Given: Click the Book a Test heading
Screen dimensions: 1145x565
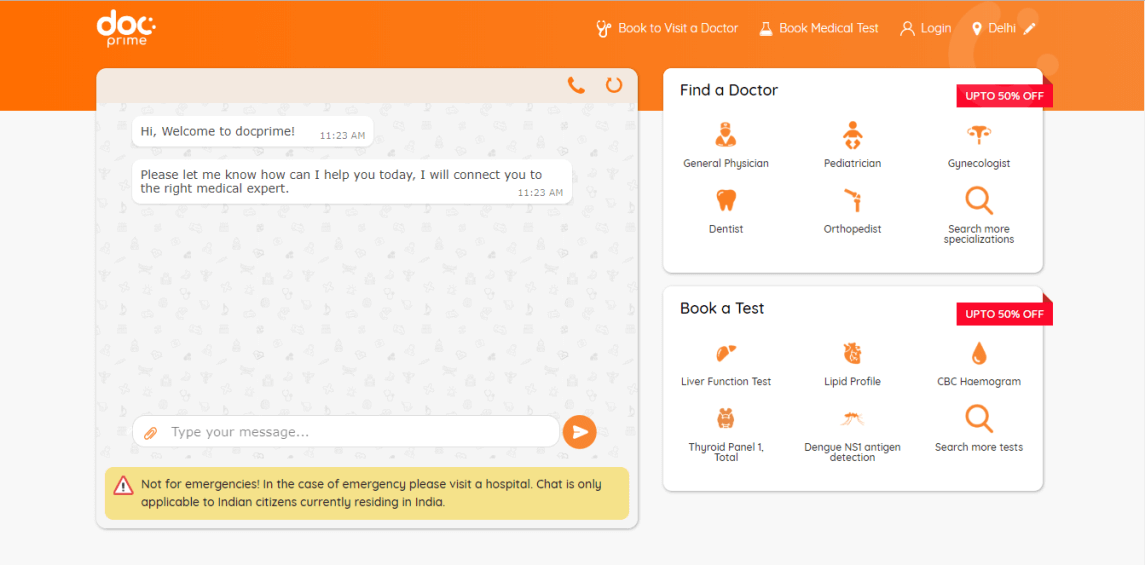Looking at the screenshot, I should tap(722, 309).
